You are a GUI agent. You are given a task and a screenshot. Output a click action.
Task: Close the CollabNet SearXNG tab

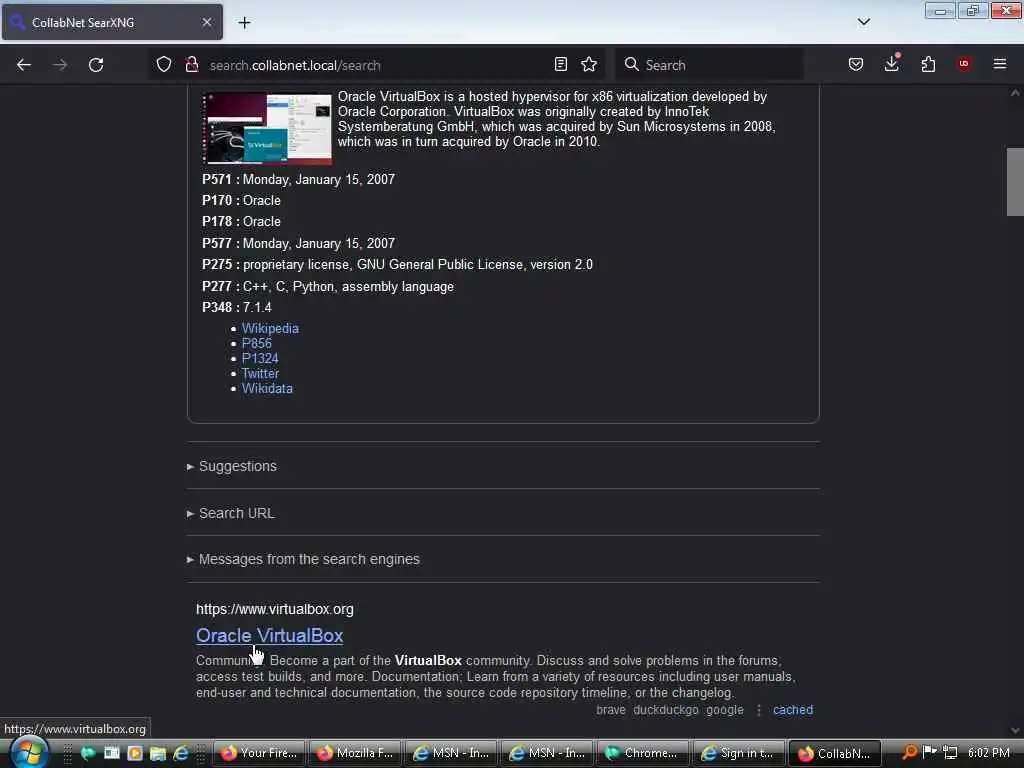tap(207, 22)
